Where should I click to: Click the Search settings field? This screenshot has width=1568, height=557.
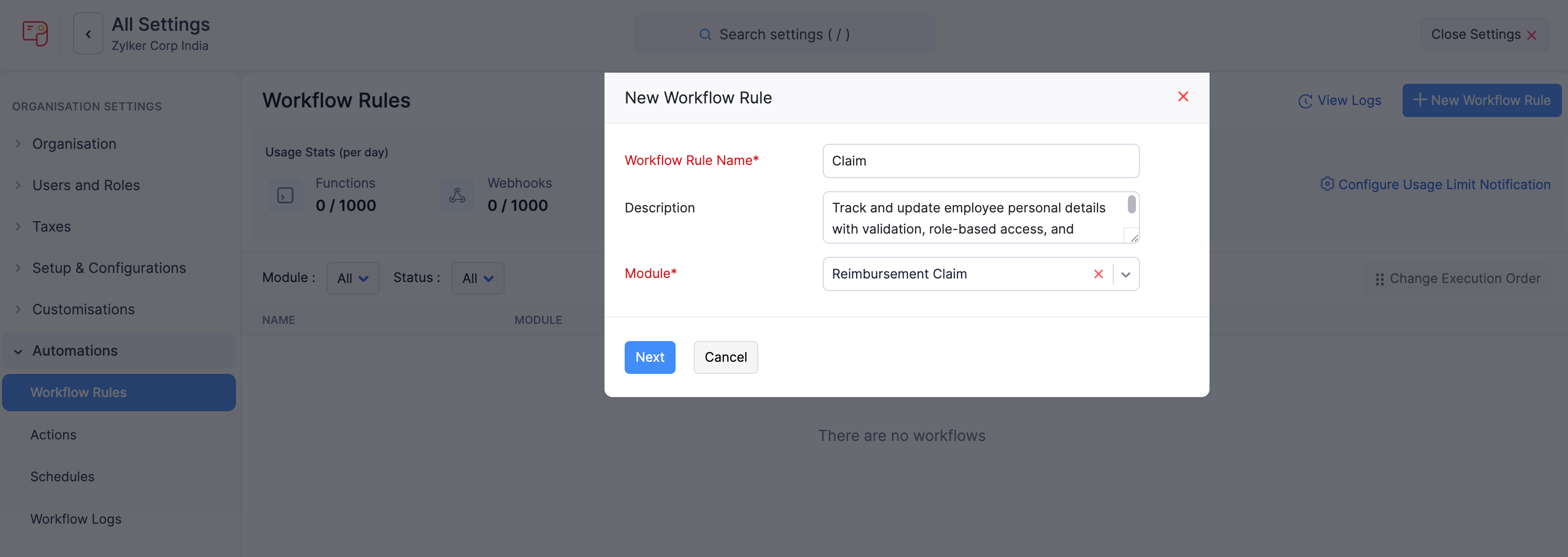(785, 35)
